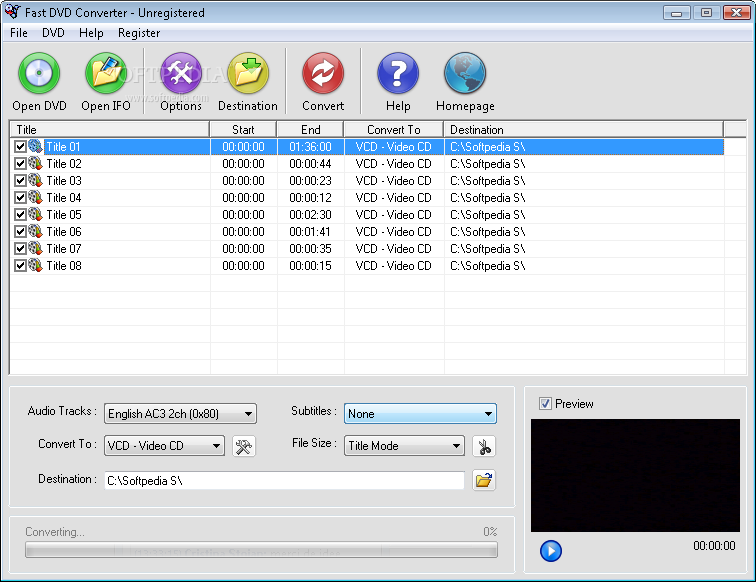Visit Homepage via the globe icon
The image size is (756, 582).
coord(465,73)
